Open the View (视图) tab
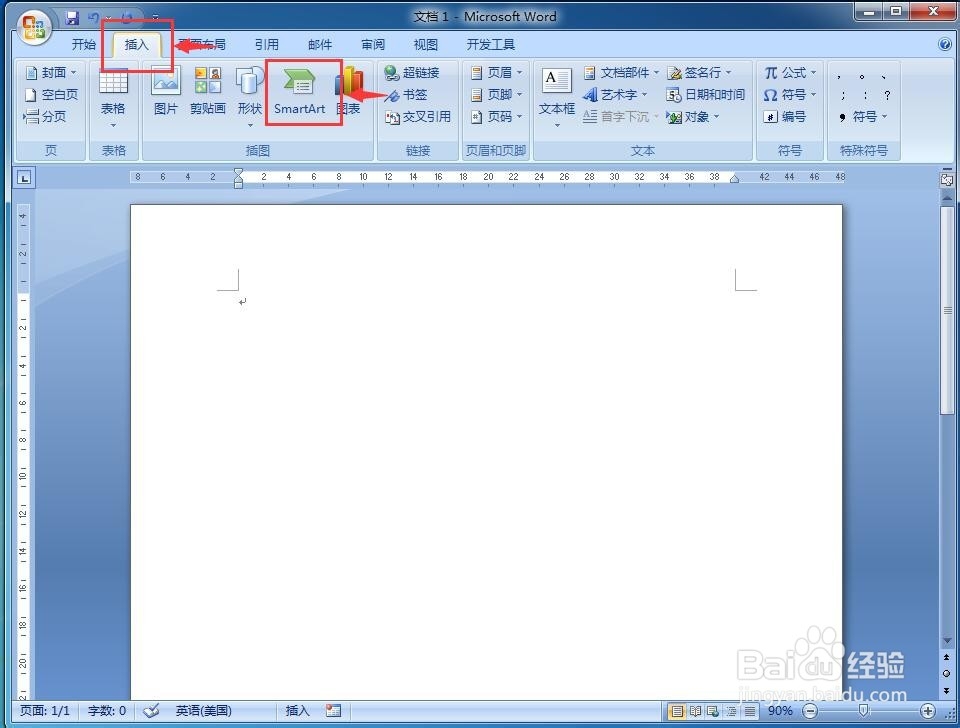The image size is (960, 728). [x=426, y=44]
